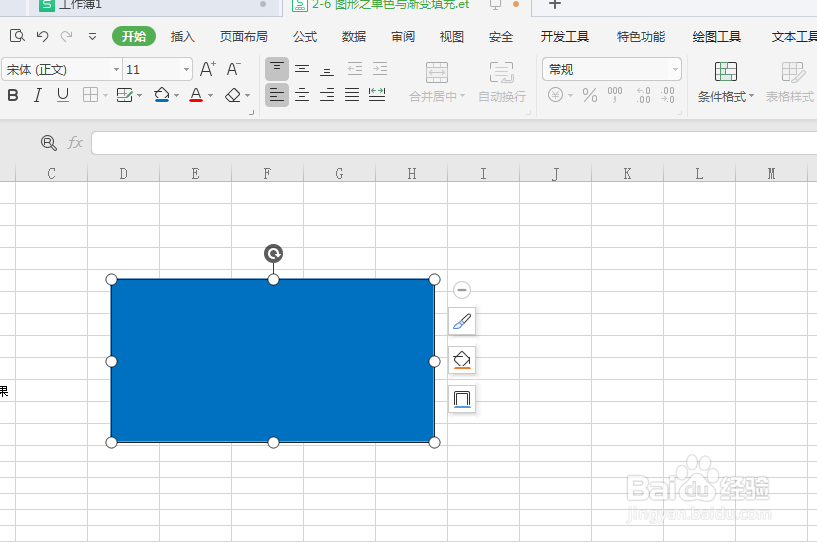This screenshot has height=542, width=817.
Task: Open the 公式 tab
Action: pos(305,36)
